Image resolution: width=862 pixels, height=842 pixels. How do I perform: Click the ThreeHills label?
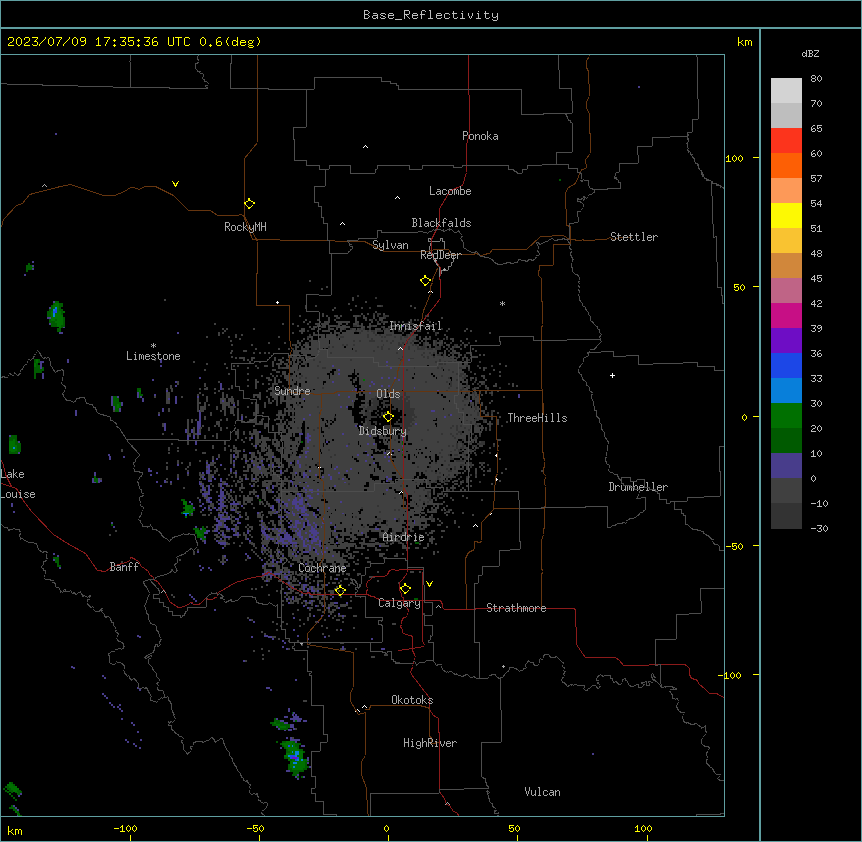click(x=537, y=418)
